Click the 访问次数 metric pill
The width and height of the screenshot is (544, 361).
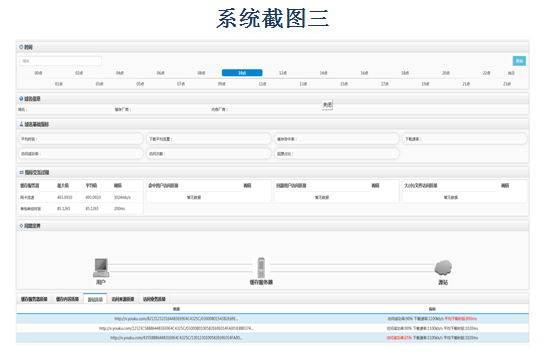point(209,154)
